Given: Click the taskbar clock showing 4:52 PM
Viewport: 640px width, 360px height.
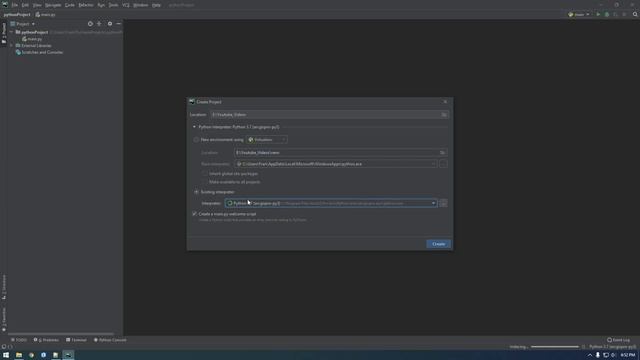Looking at the screenshot, I should tap(628, 355).
